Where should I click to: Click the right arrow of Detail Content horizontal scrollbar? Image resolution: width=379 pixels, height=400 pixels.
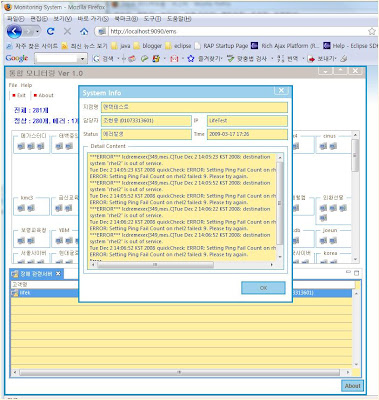pos(272,265)
